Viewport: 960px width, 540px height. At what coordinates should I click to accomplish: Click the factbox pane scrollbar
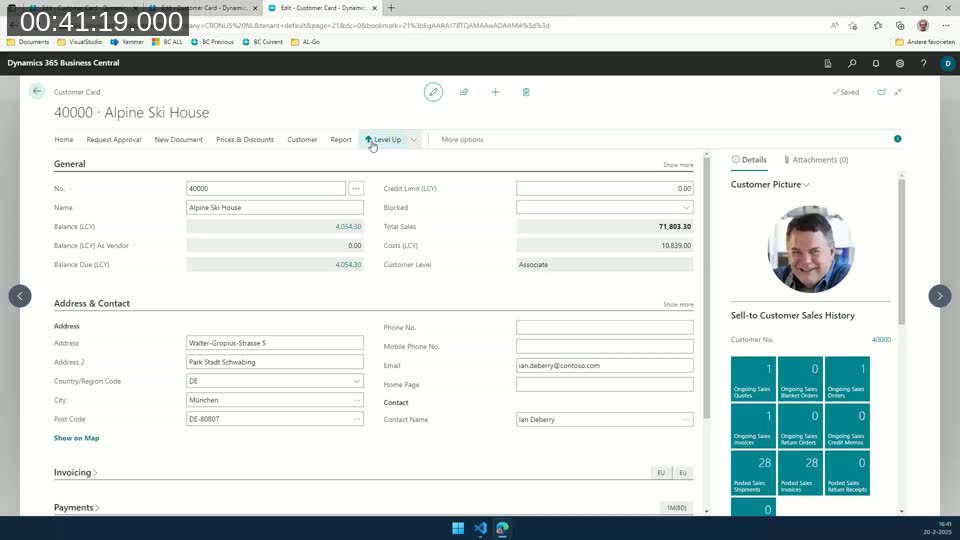(901, 251)
